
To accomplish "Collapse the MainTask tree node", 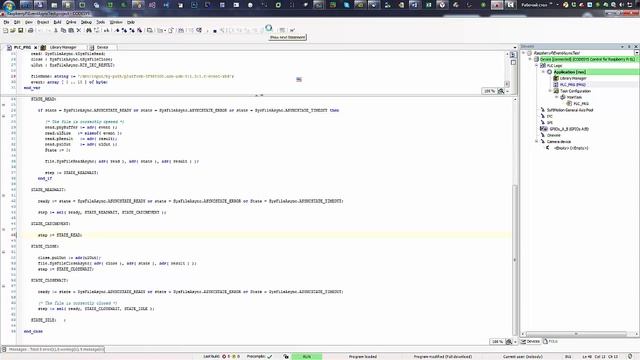I will (556, 97).
